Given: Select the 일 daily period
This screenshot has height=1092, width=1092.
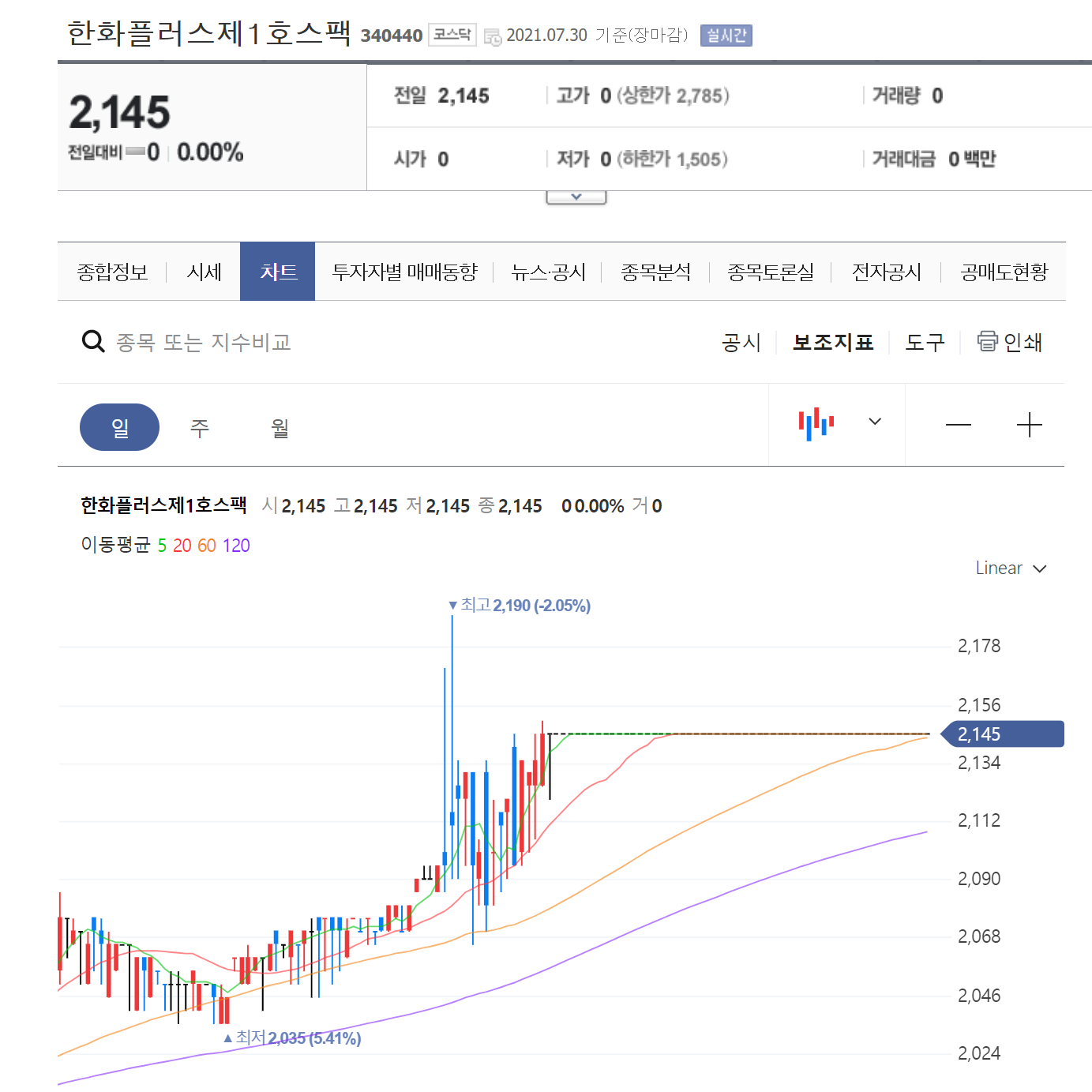Looking at the screenshot, I should coord(119,427).
